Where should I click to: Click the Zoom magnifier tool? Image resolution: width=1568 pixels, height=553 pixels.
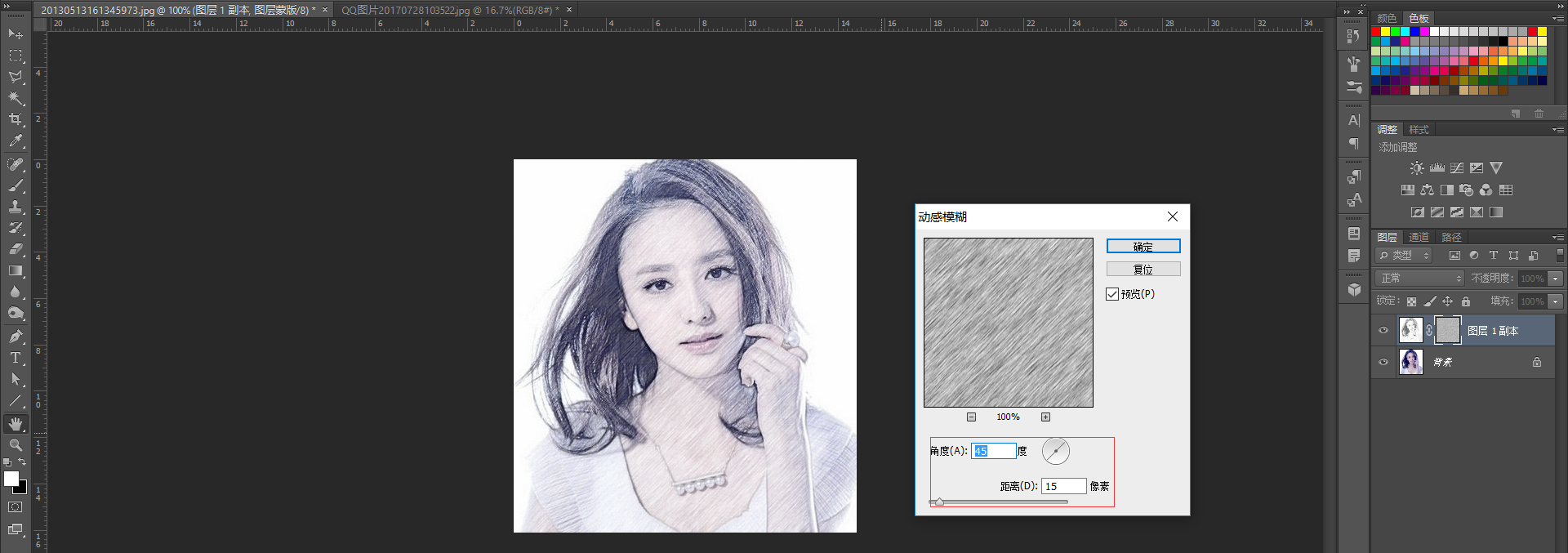tap(16, 445)
